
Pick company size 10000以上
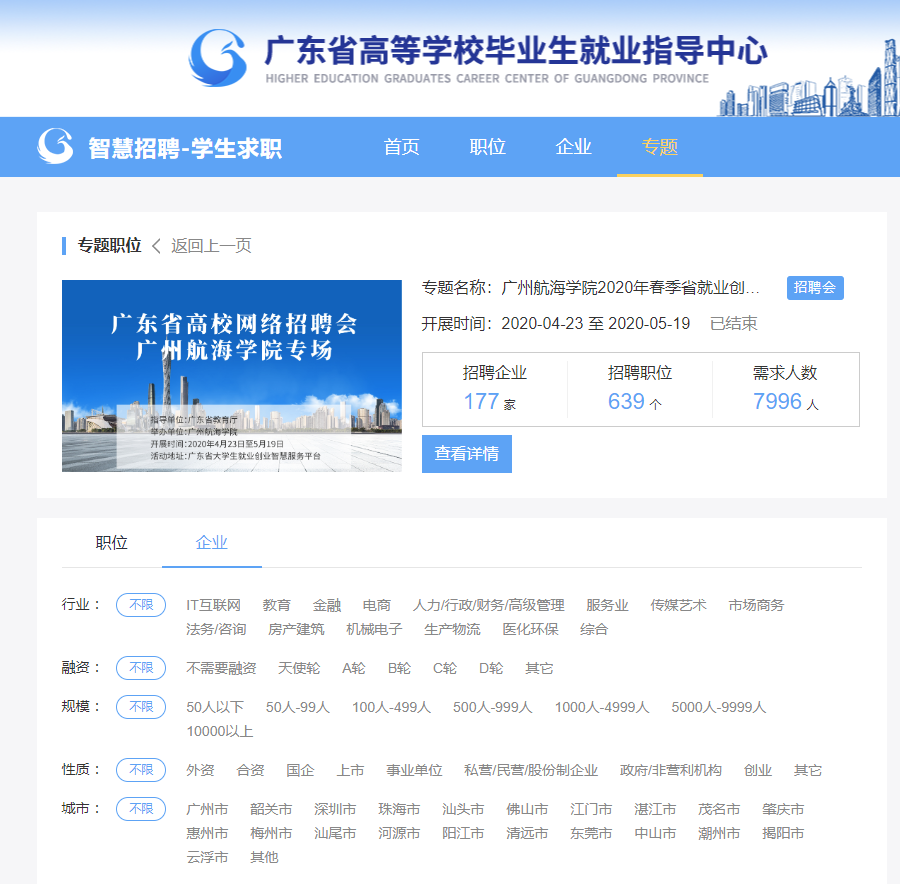click(220, 731)
